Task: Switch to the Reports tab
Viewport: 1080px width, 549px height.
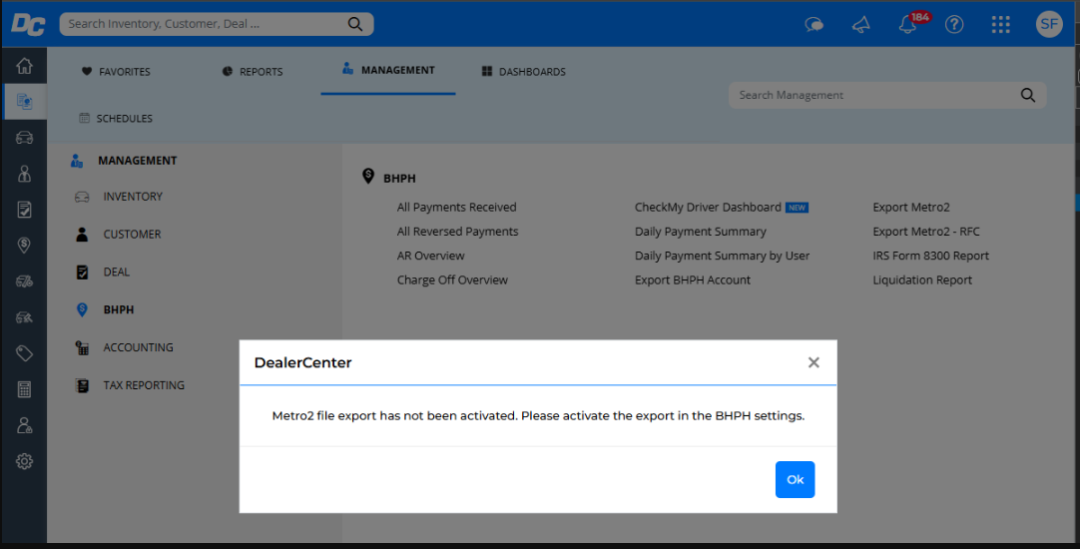Action: 252,72
